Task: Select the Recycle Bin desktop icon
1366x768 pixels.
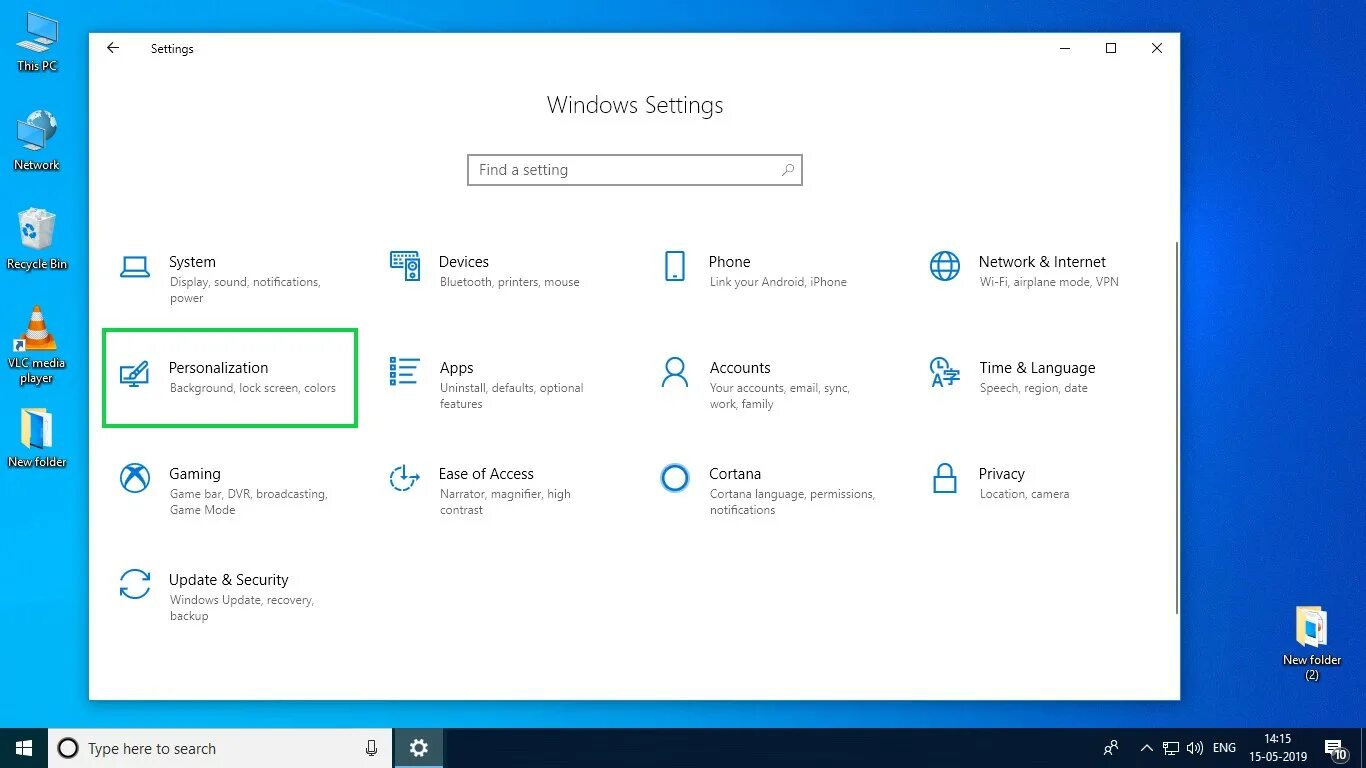Action: tap(37, 239)
